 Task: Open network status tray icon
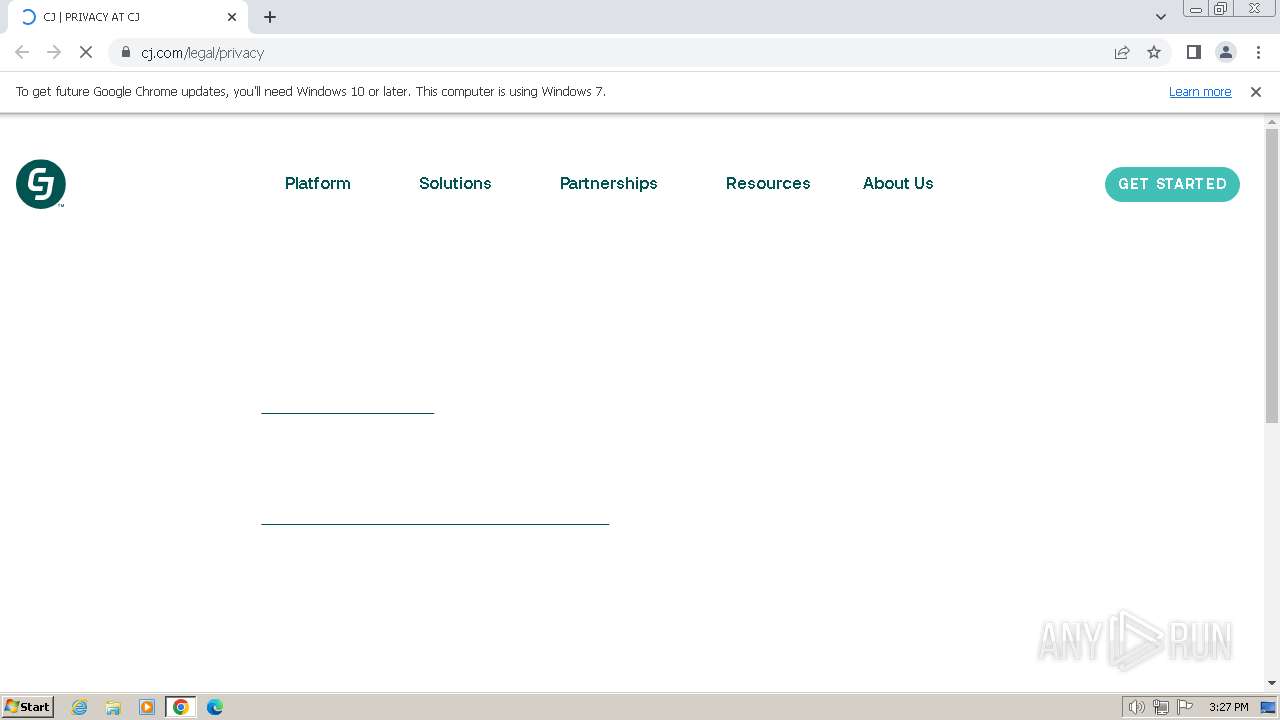[x=1161, y=707]
